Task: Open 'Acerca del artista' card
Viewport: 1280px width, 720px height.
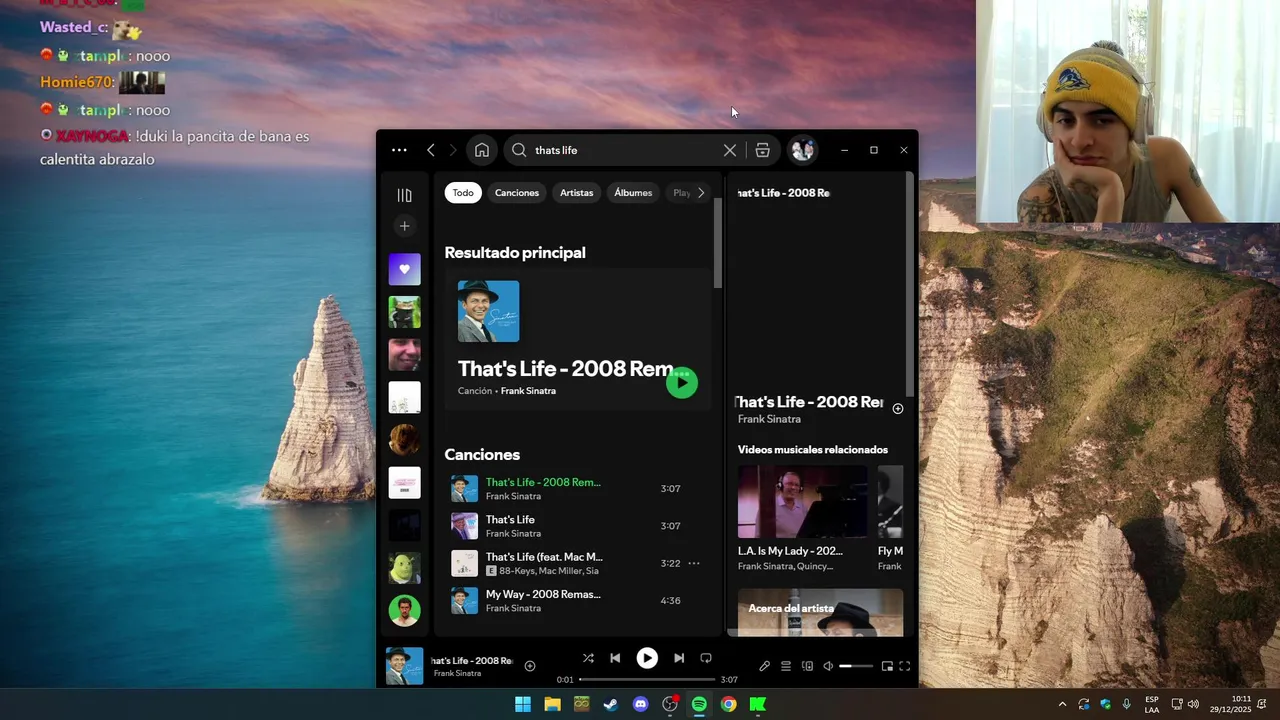Action: pos(820,613)
